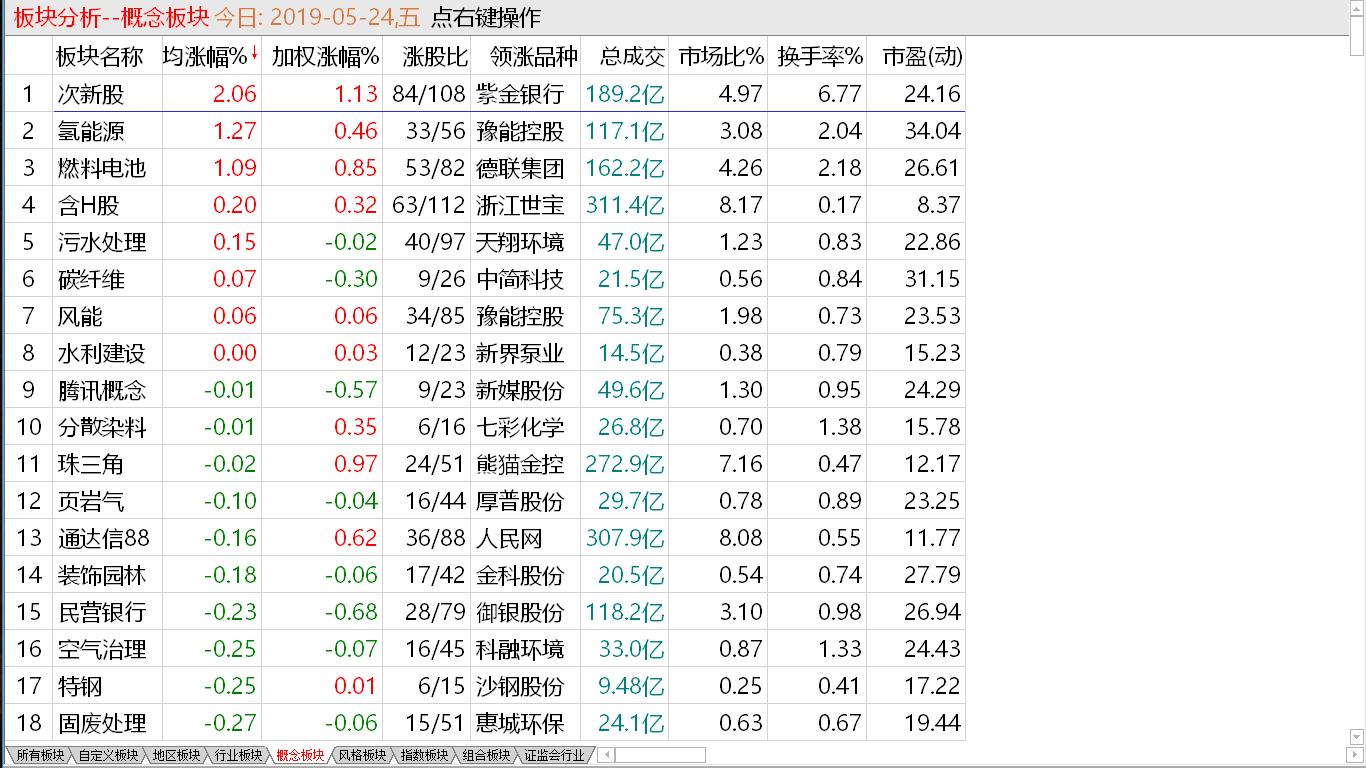Select the 分散染料 sector row

(484, 427)
